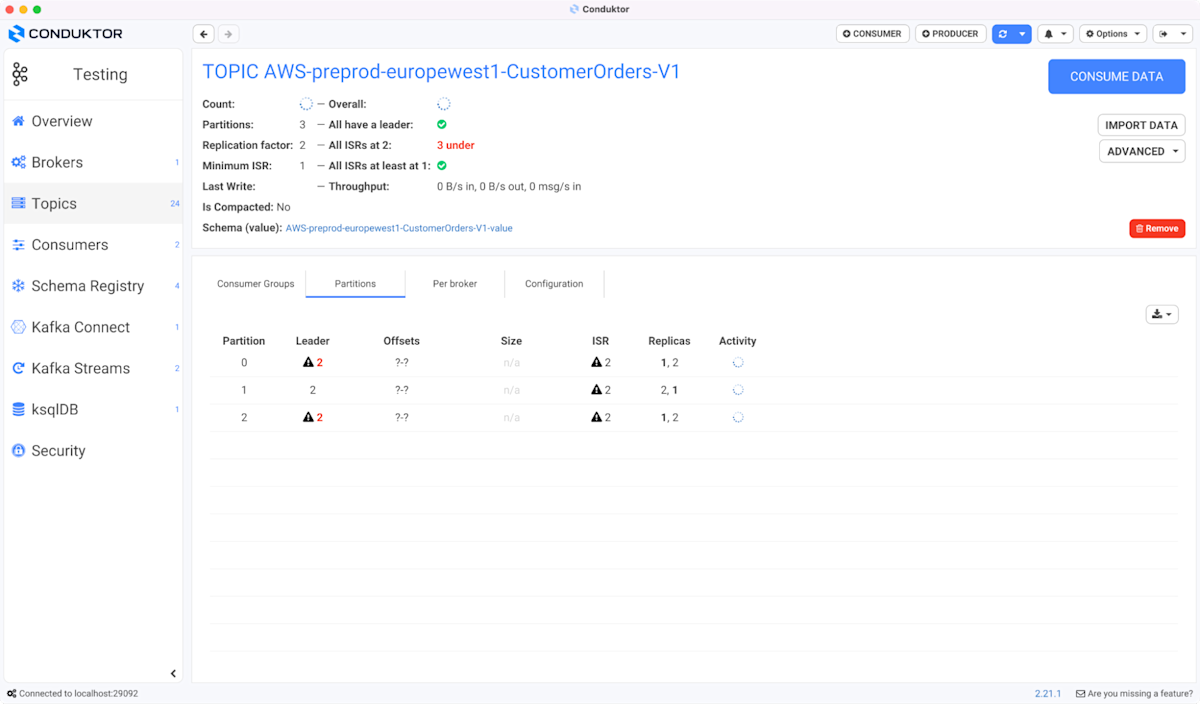The height and width of the screenshot is (704, 1200).
Task: Go forward with the right arrow button
Action: tap(228, 34)
